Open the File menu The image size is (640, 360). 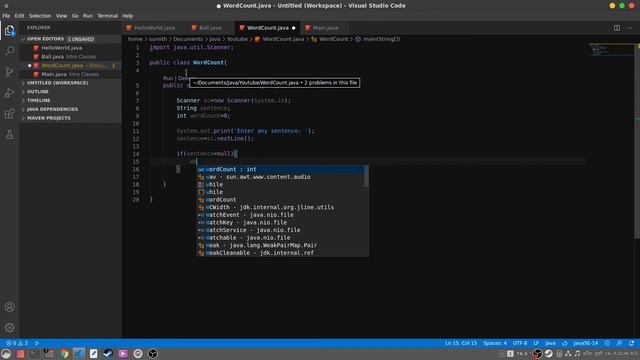pyautogui.click(x=6, y=16)
